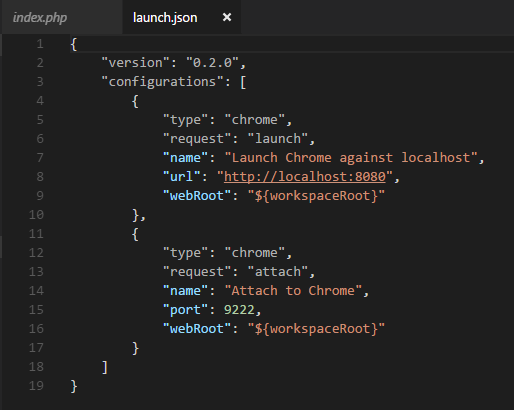Viewport: 514px width, 410px height.
Task: Click the port number 9222
Action: 239,310
